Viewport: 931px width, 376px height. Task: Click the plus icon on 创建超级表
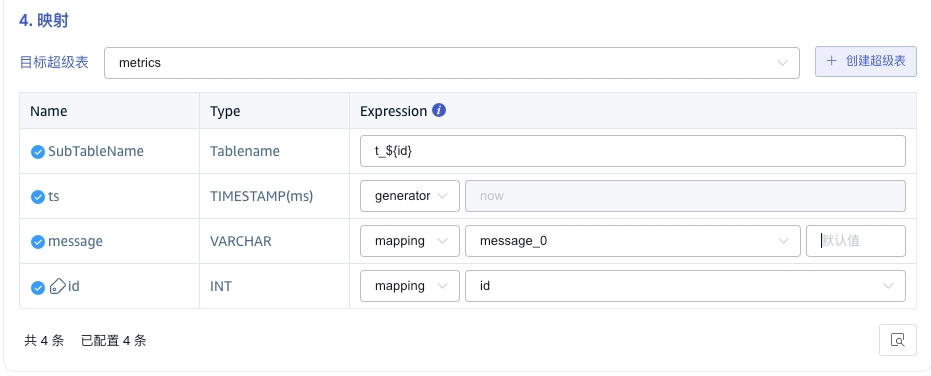pos(832,61)
